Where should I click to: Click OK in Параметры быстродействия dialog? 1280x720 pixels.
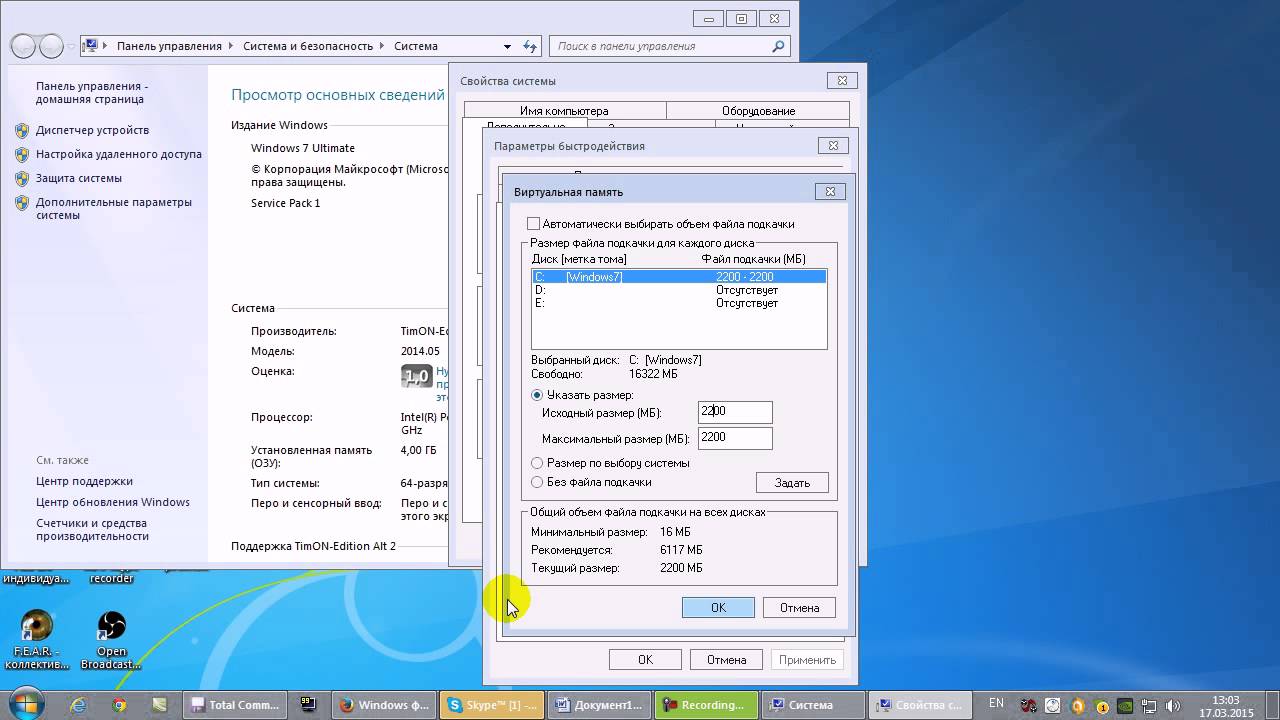point(645,660)
